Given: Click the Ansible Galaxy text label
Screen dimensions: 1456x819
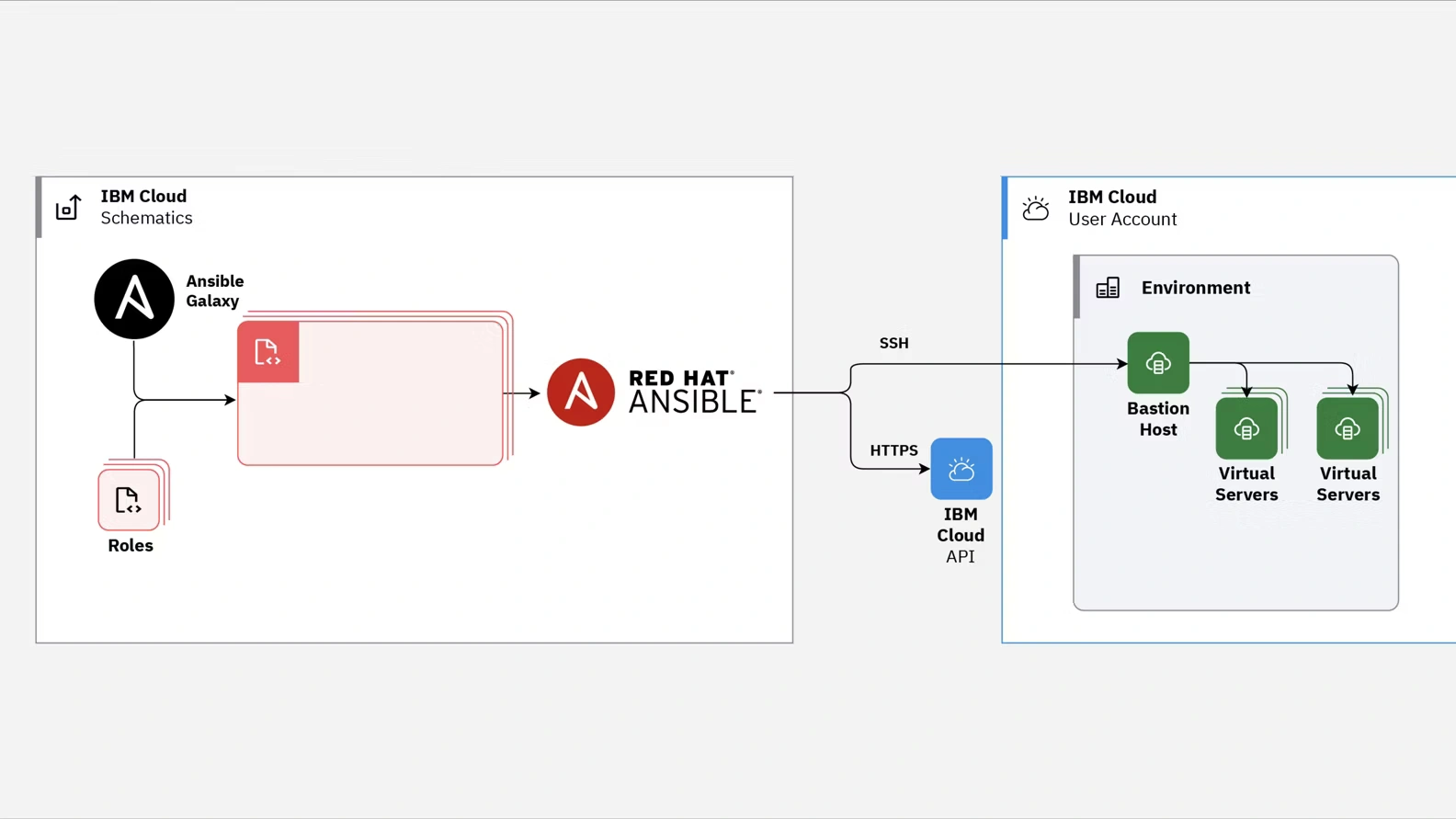Looking at the screenshot, I should coord(214,290).
